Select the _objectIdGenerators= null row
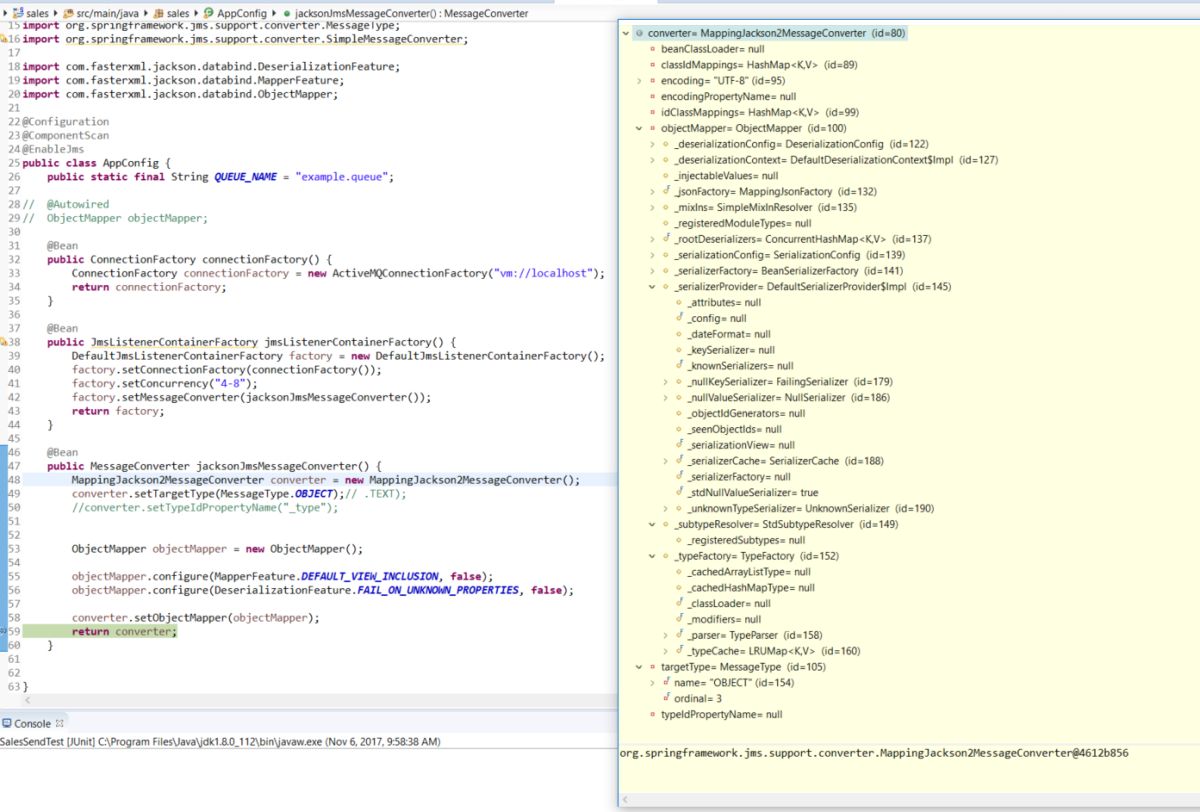 (x=745, y=413)
